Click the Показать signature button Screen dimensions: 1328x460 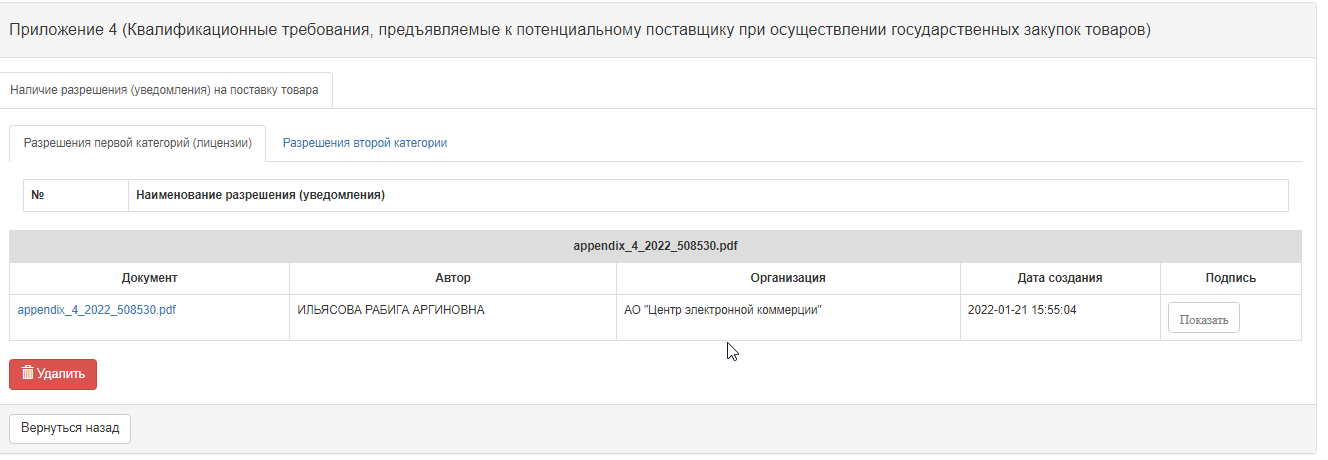1204,318
